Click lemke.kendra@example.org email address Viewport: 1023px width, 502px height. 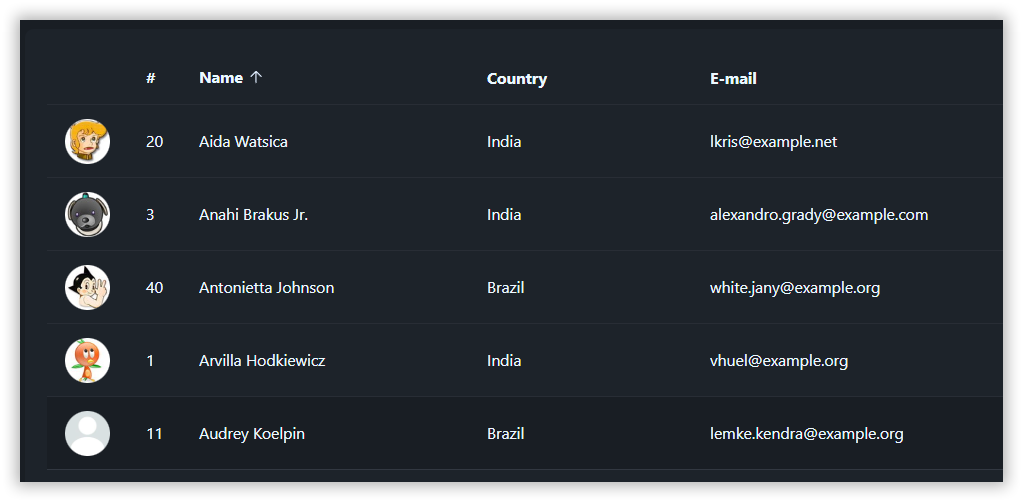coord(806,434)
